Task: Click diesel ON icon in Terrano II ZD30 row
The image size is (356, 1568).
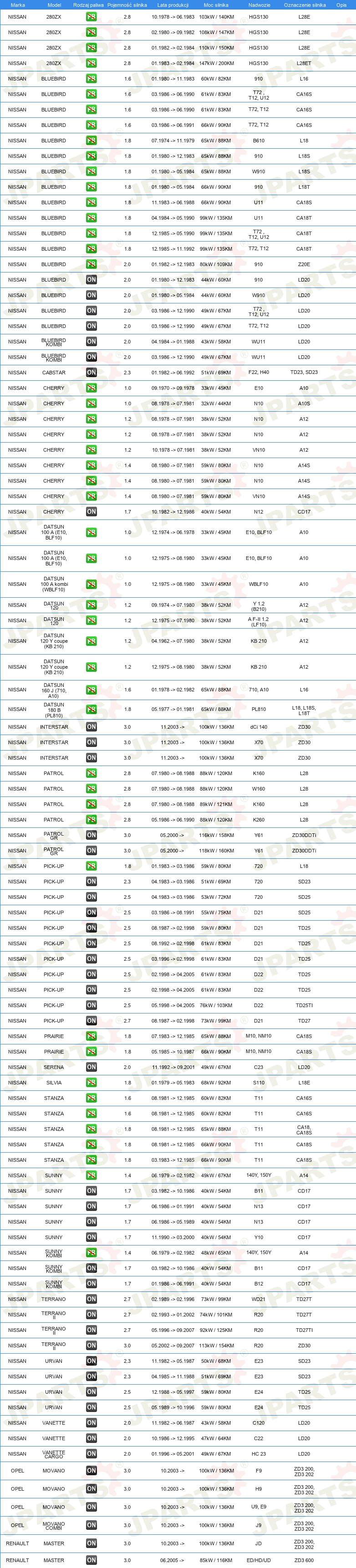Action: pos(91,1346)
